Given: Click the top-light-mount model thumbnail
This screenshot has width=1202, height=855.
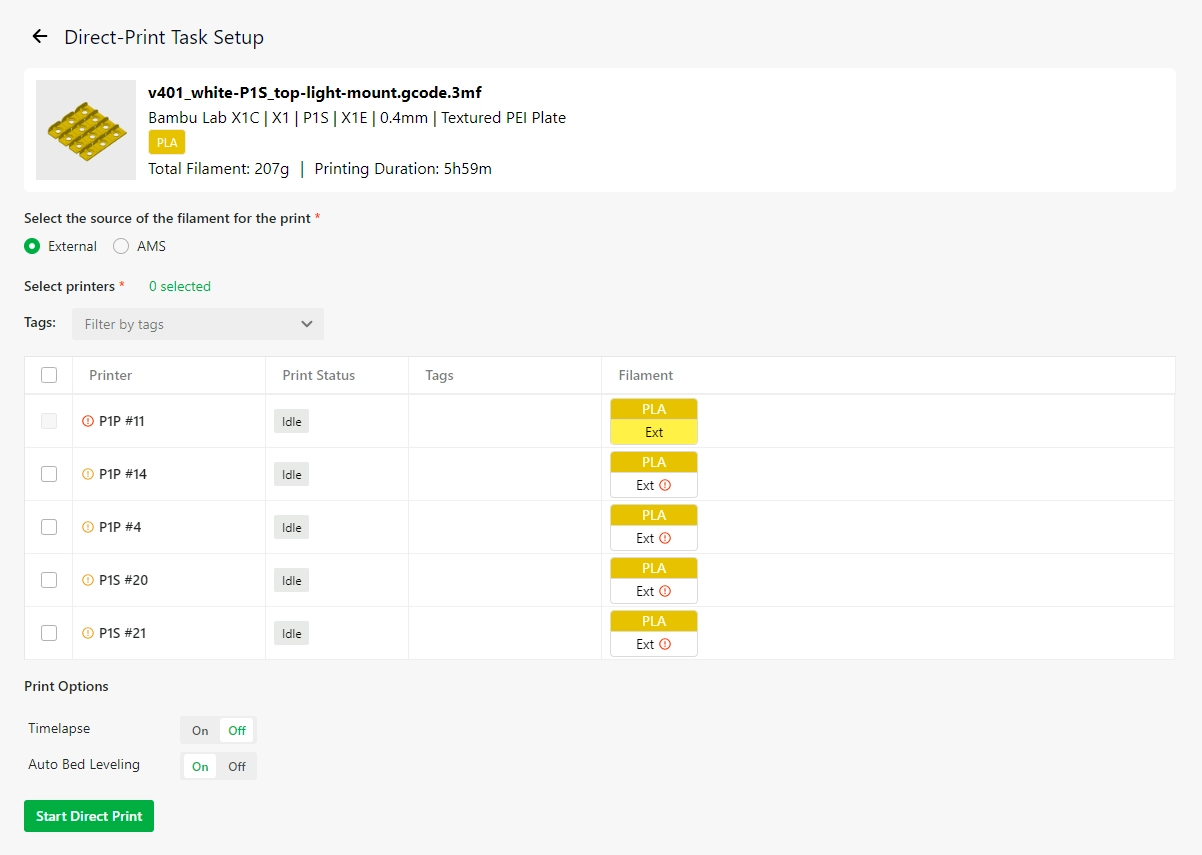Looking at the screenshot, I should pos(86,130).
